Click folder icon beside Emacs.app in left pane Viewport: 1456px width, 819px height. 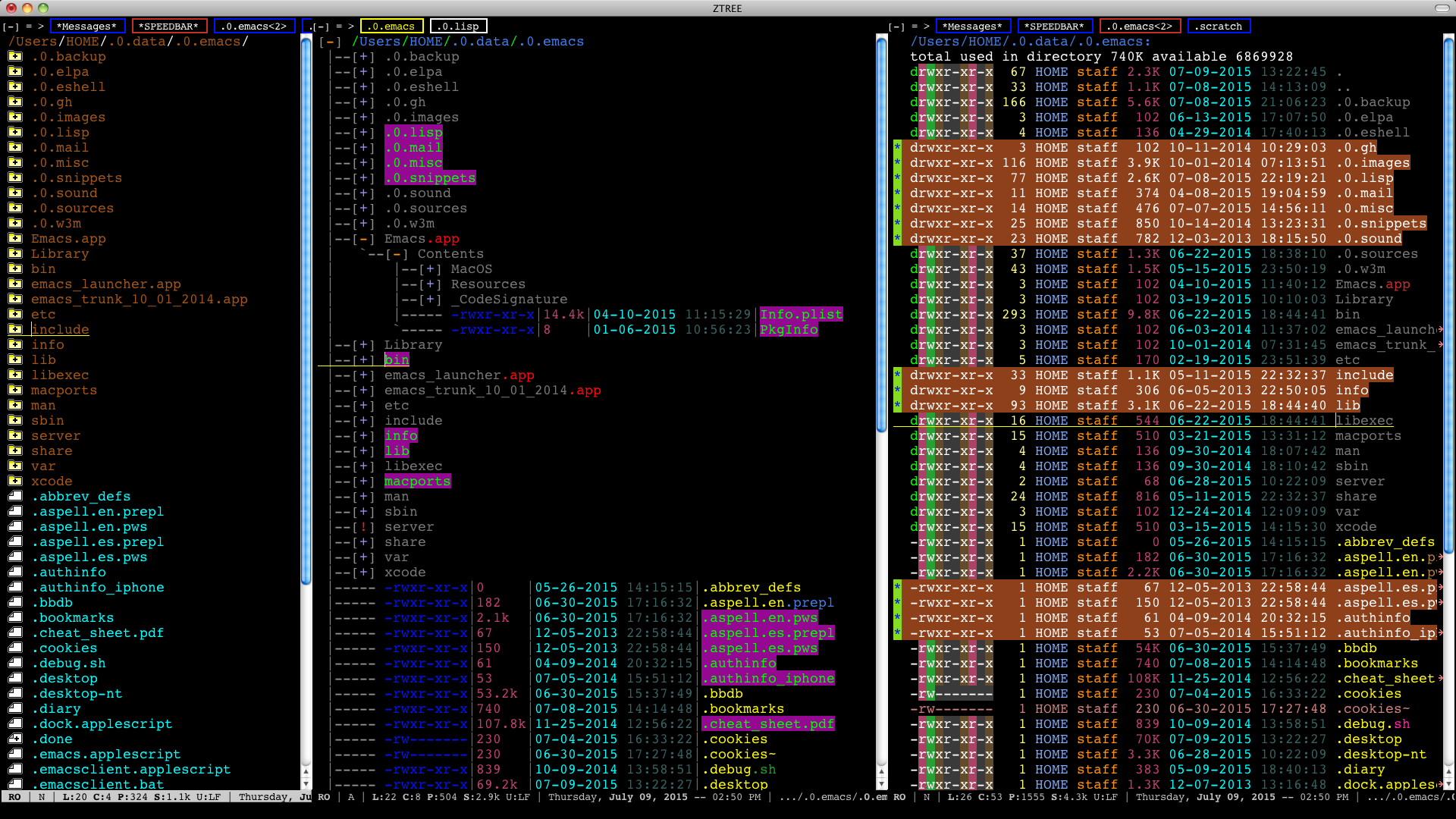point(15,238)
